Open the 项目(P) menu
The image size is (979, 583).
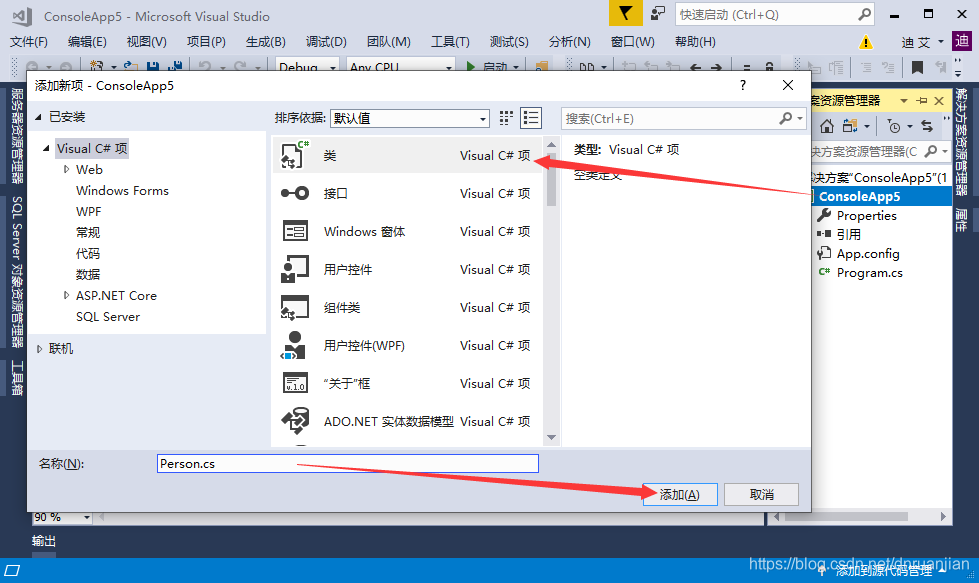[205, 42]
